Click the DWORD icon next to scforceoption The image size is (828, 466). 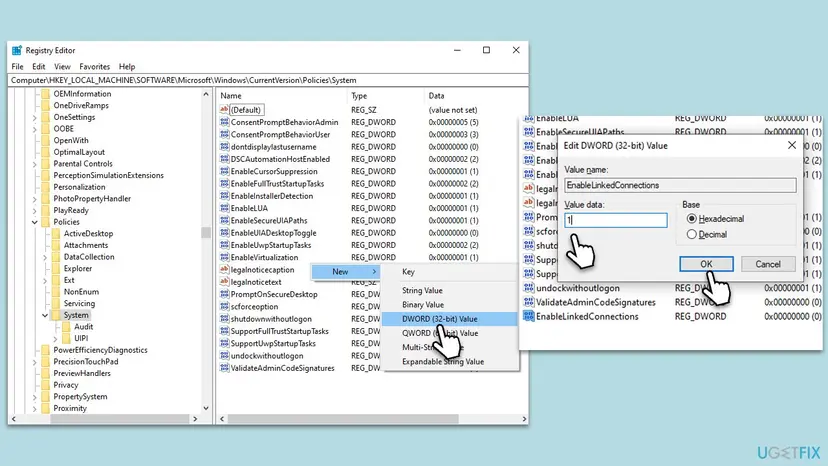click(x=224, y=306)
